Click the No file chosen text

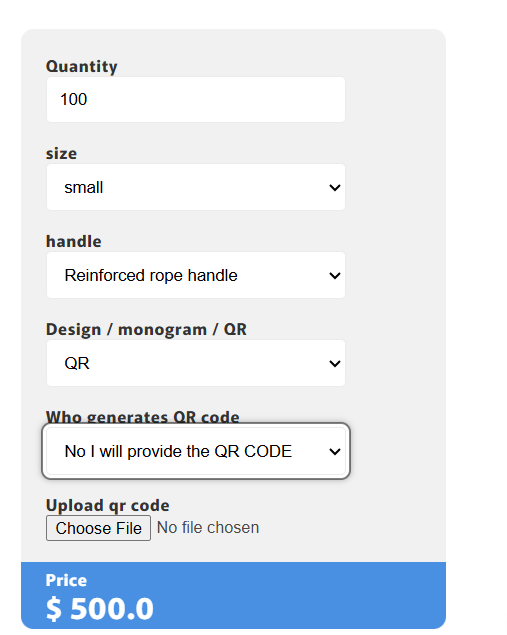pyautogui.click(x=208, y=528)
